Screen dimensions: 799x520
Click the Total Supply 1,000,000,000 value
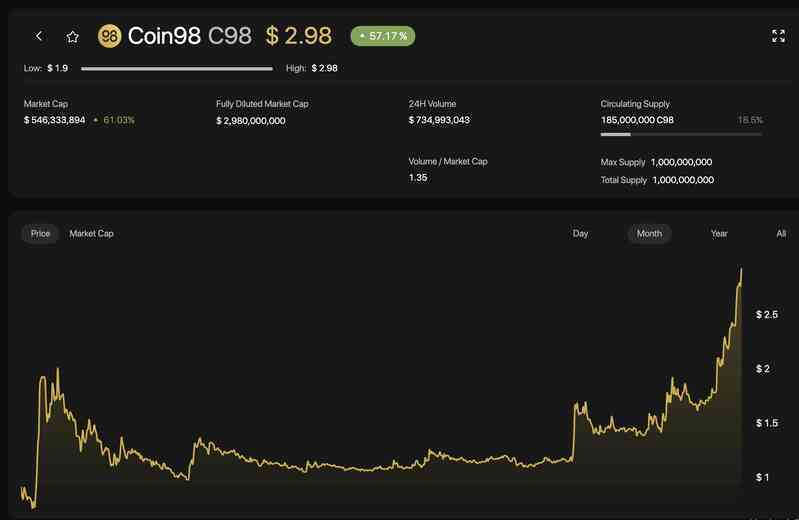pos(683,180)
